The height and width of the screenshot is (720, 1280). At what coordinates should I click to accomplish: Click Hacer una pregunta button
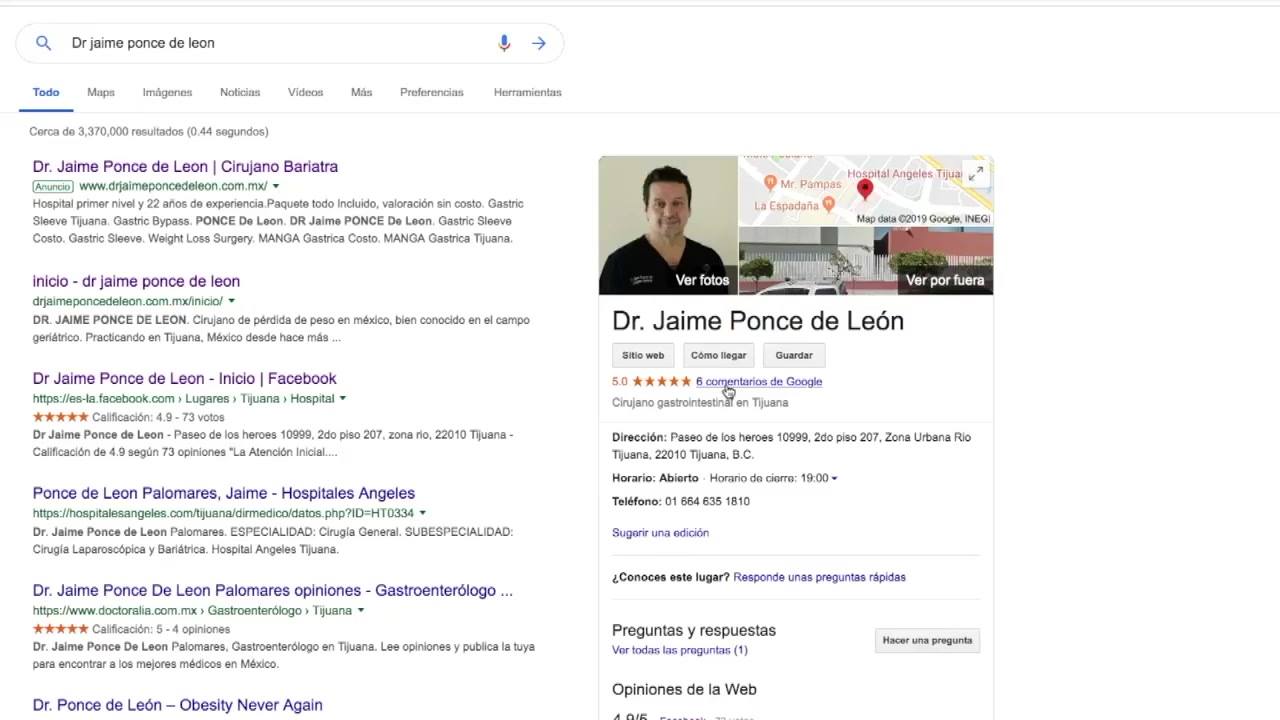point(927,640)
